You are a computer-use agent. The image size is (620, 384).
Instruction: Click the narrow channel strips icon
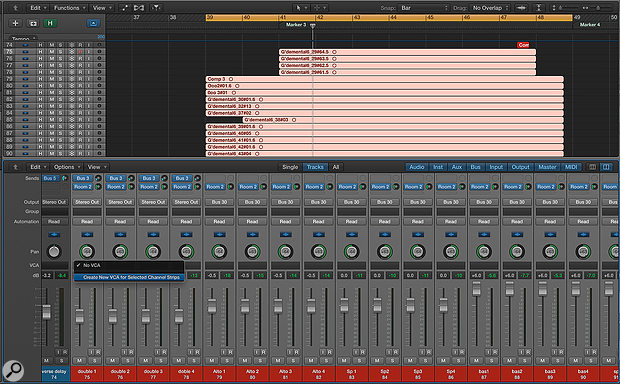coord(592,167)
